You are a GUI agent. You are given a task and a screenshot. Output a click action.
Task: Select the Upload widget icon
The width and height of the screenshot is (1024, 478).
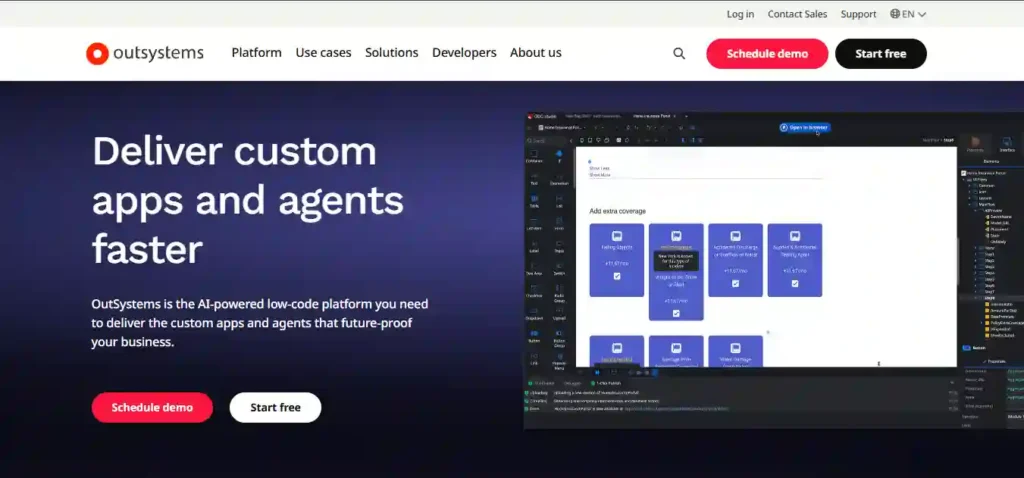point(559,310)
